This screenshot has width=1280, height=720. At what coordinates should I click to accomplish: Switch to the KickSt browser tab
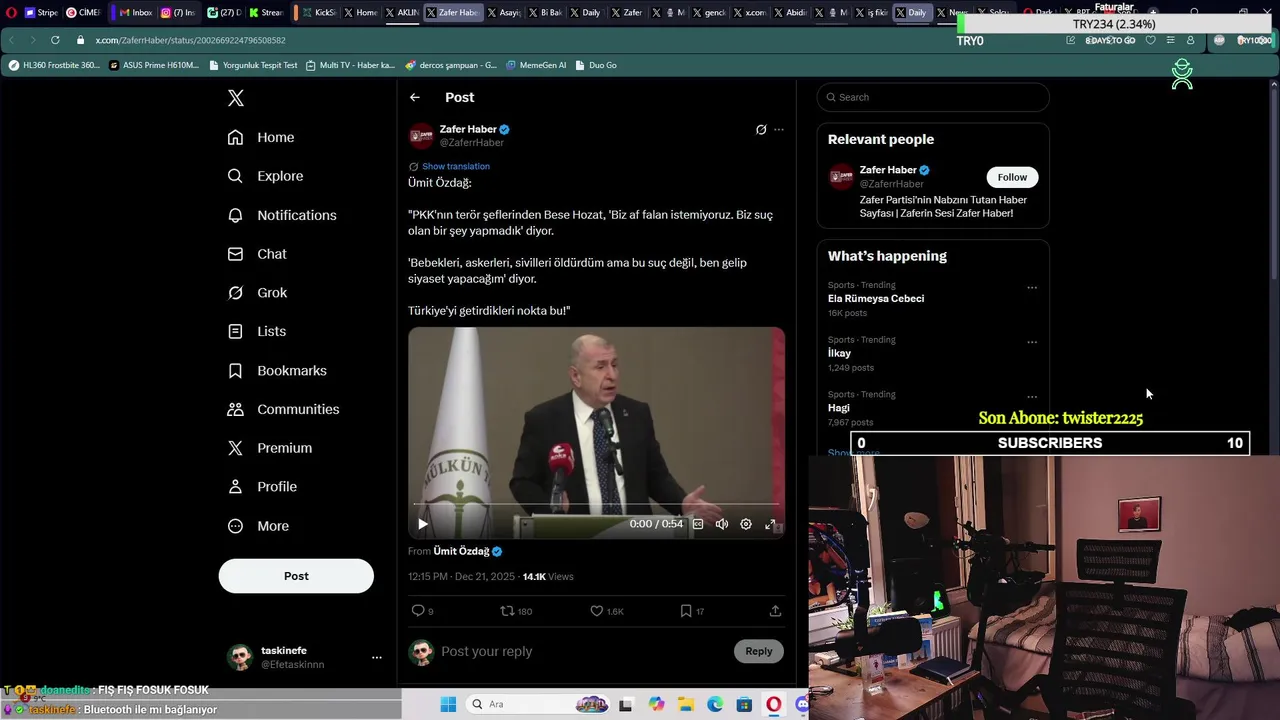point(318,13)
